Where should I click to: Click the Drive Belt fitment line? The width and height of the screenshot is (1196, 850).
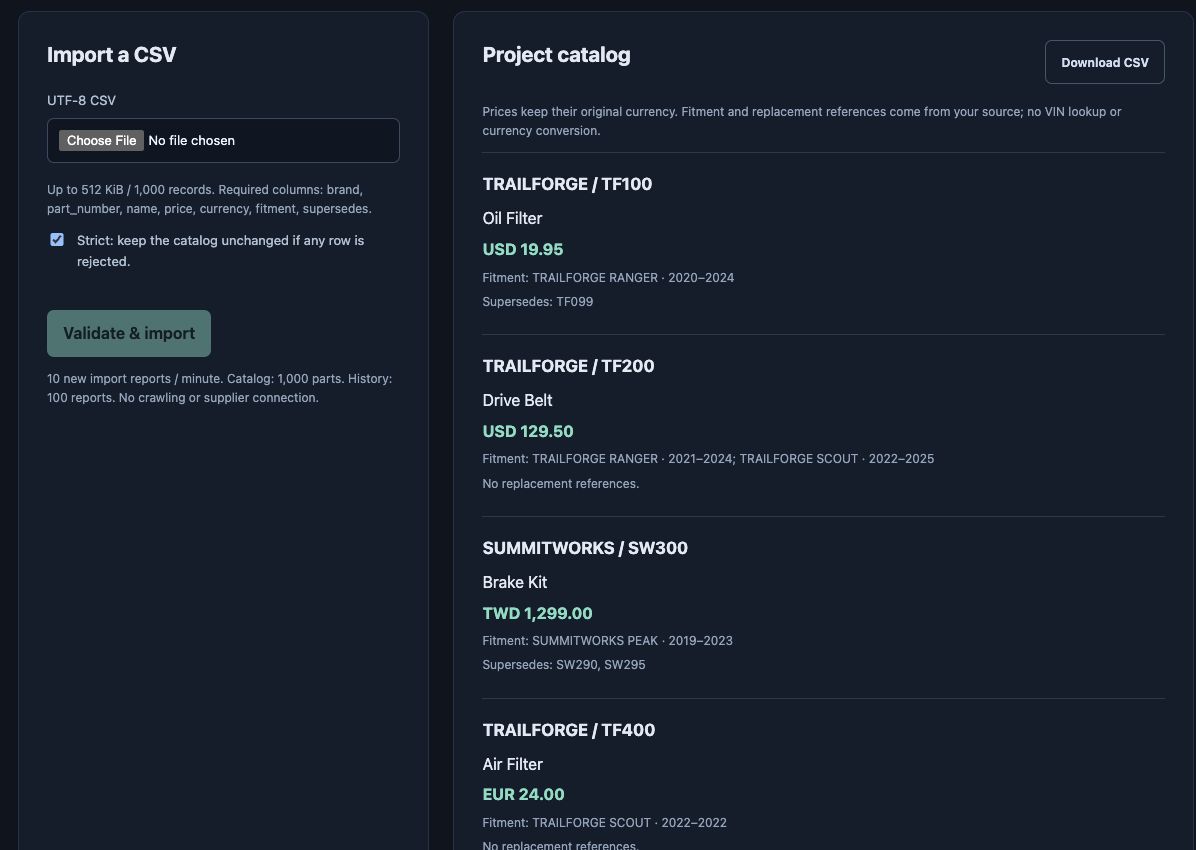[709, 459]
